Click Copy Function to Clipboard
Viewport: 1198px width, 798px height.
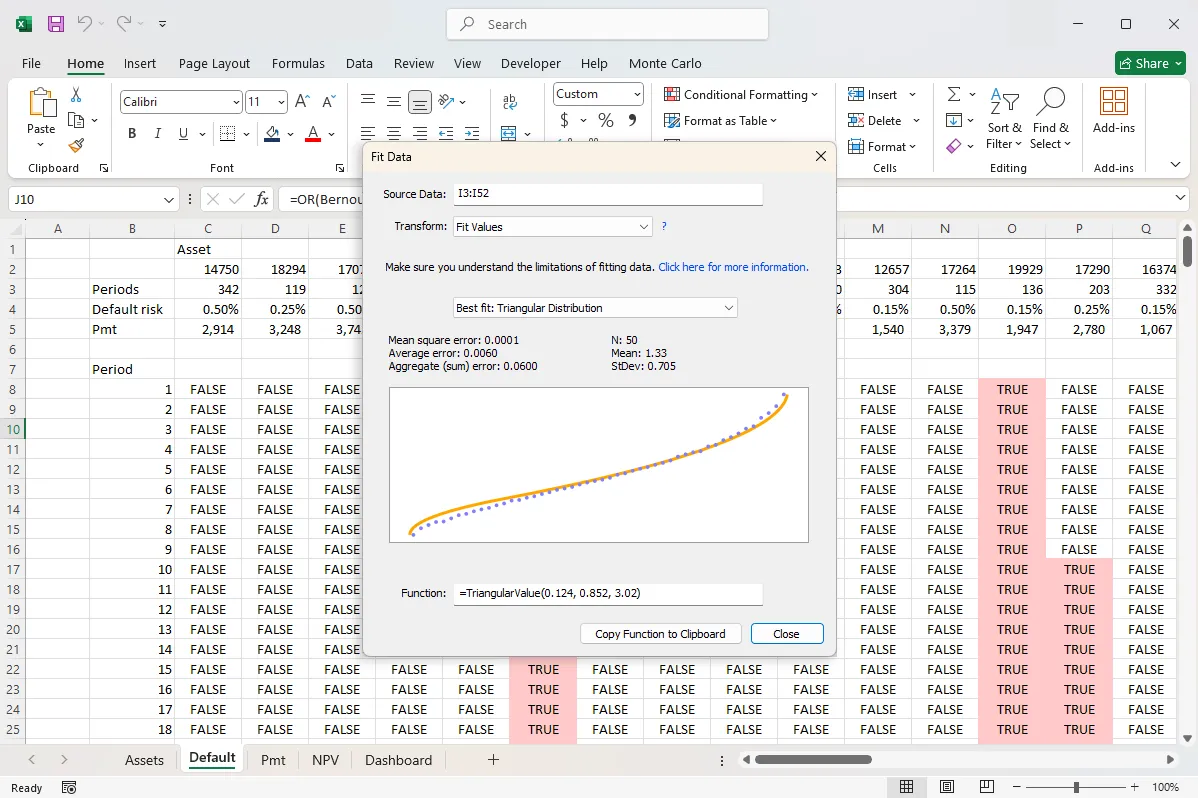tap(660, 633)
